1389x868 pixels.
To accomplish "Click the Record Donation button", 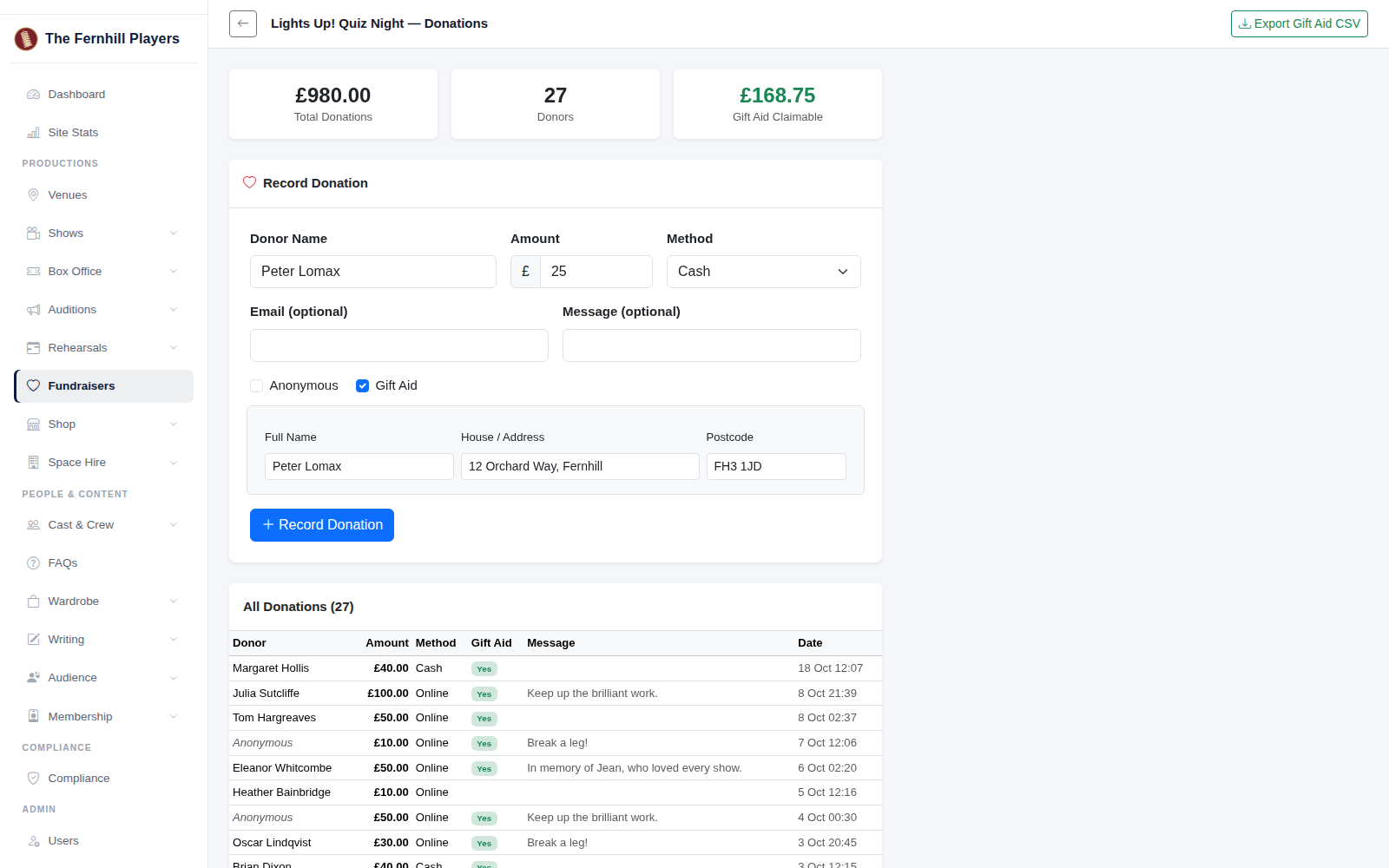I will [322, 525].
